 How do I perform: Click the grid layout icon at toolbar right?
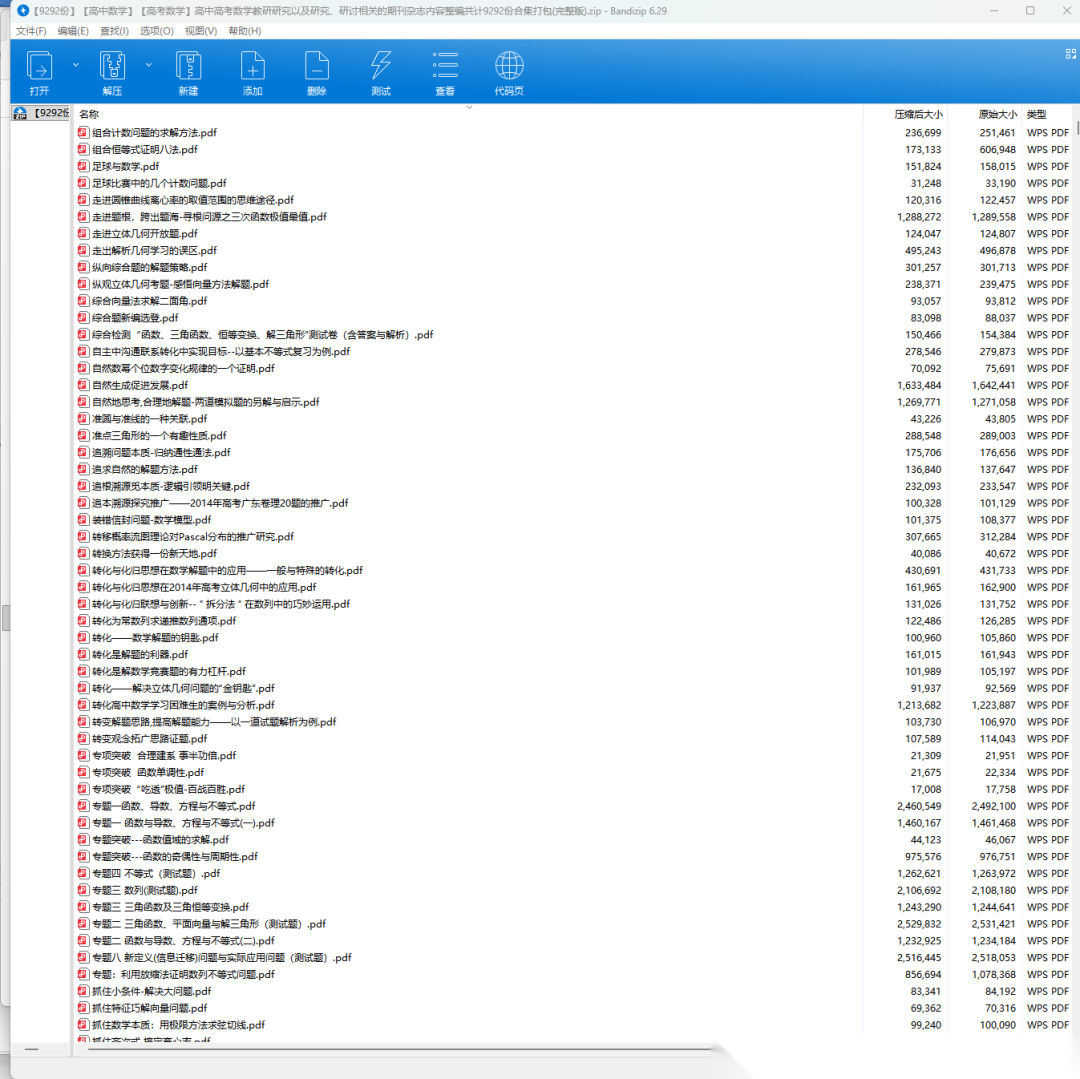1070,52
